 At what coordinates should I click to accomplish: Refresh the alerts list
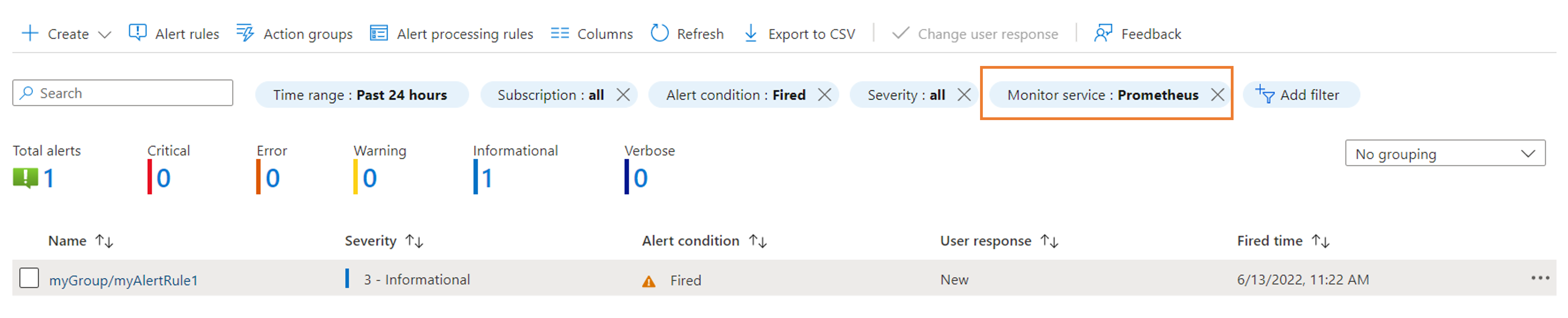[x=687, y=34]
